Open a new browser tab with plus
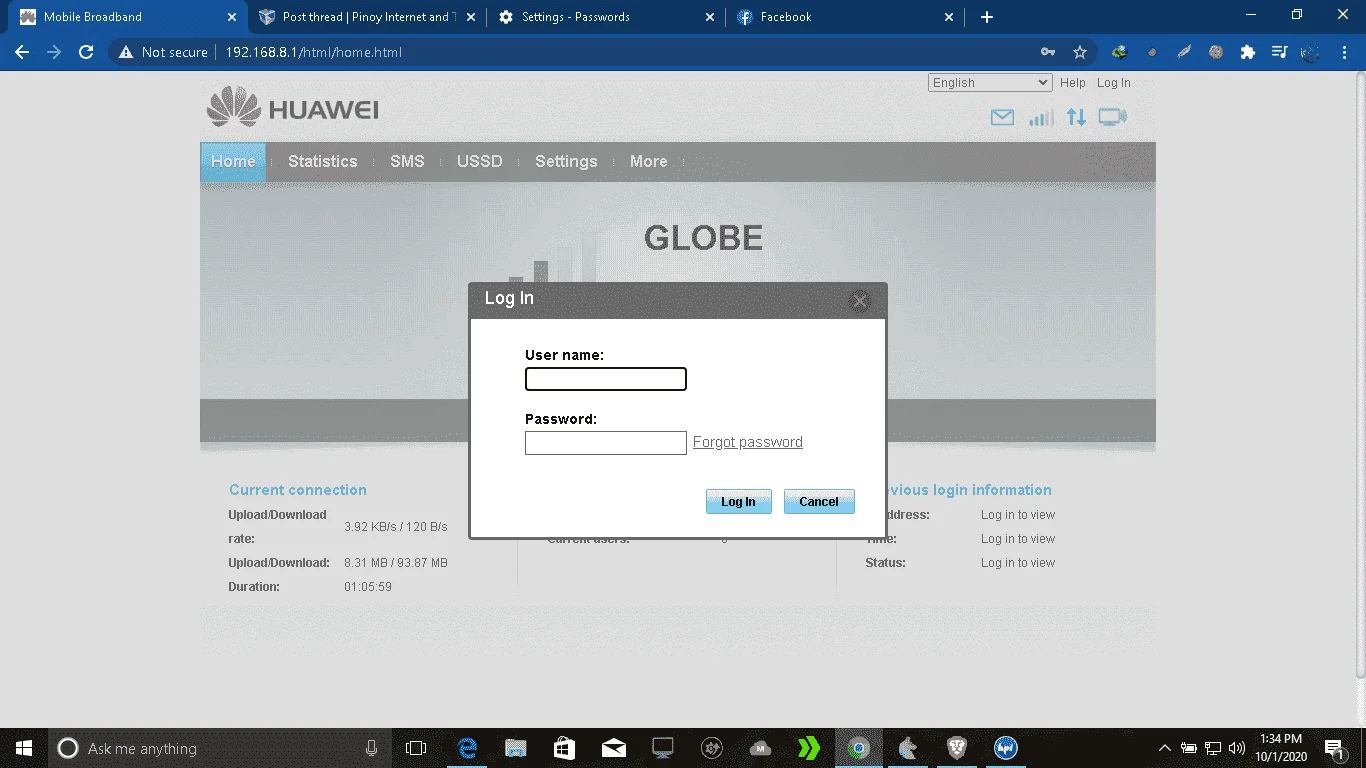 (987, 17)
